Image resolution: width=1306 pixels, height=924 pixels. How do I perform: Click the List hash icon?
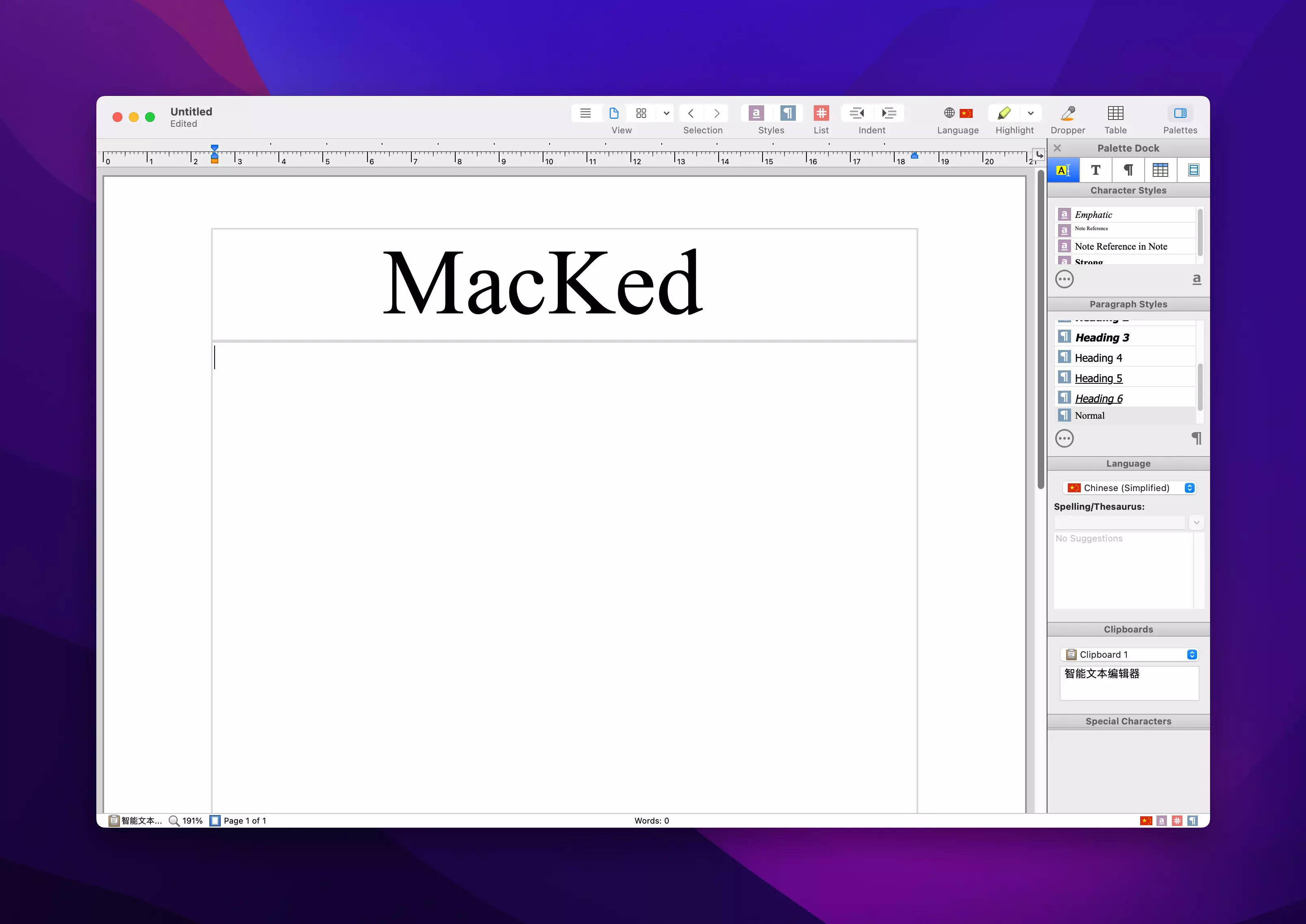pos(821,113)
